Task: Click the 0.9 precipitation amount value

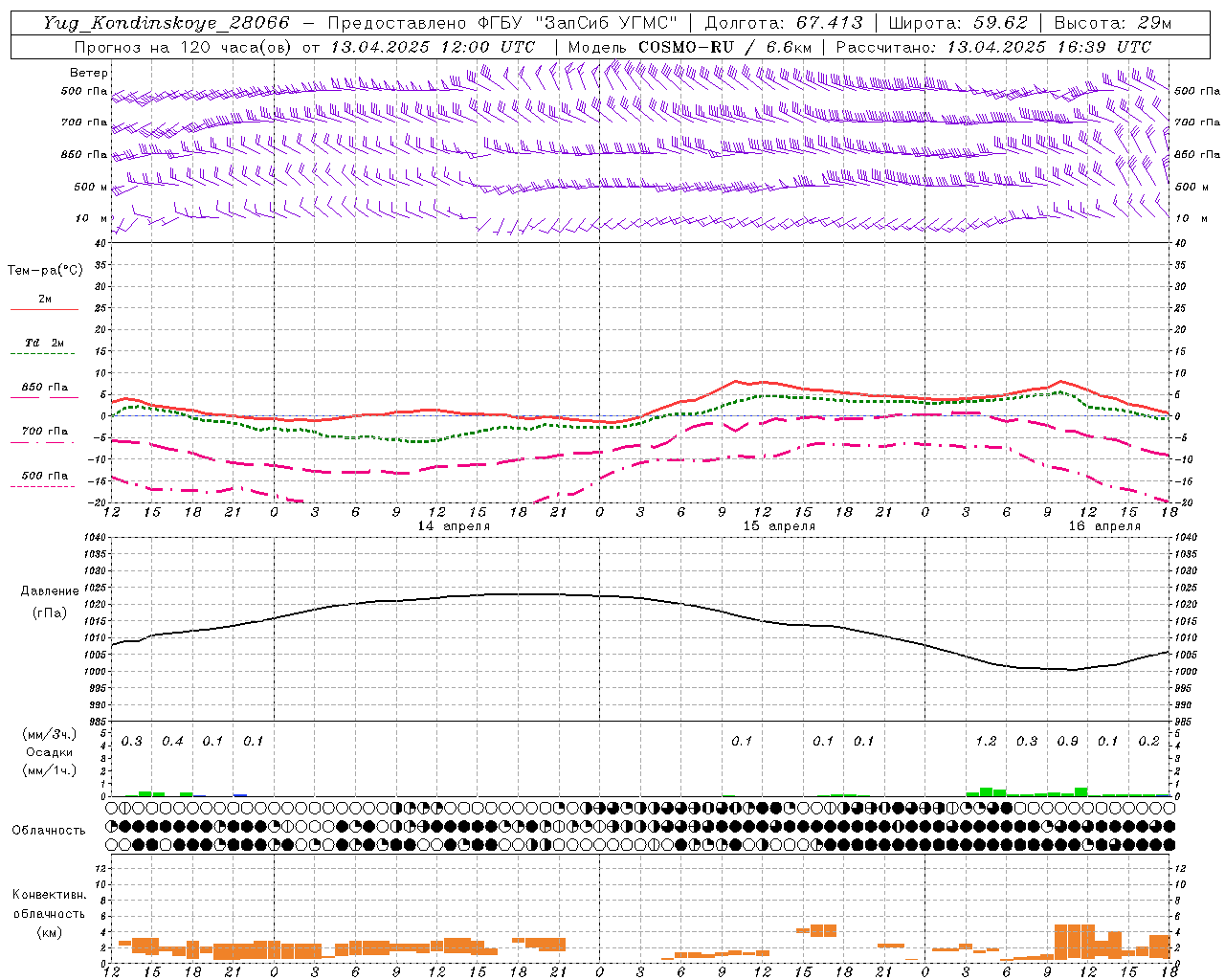Action: pyautogui.click(x=1067, y=742)
